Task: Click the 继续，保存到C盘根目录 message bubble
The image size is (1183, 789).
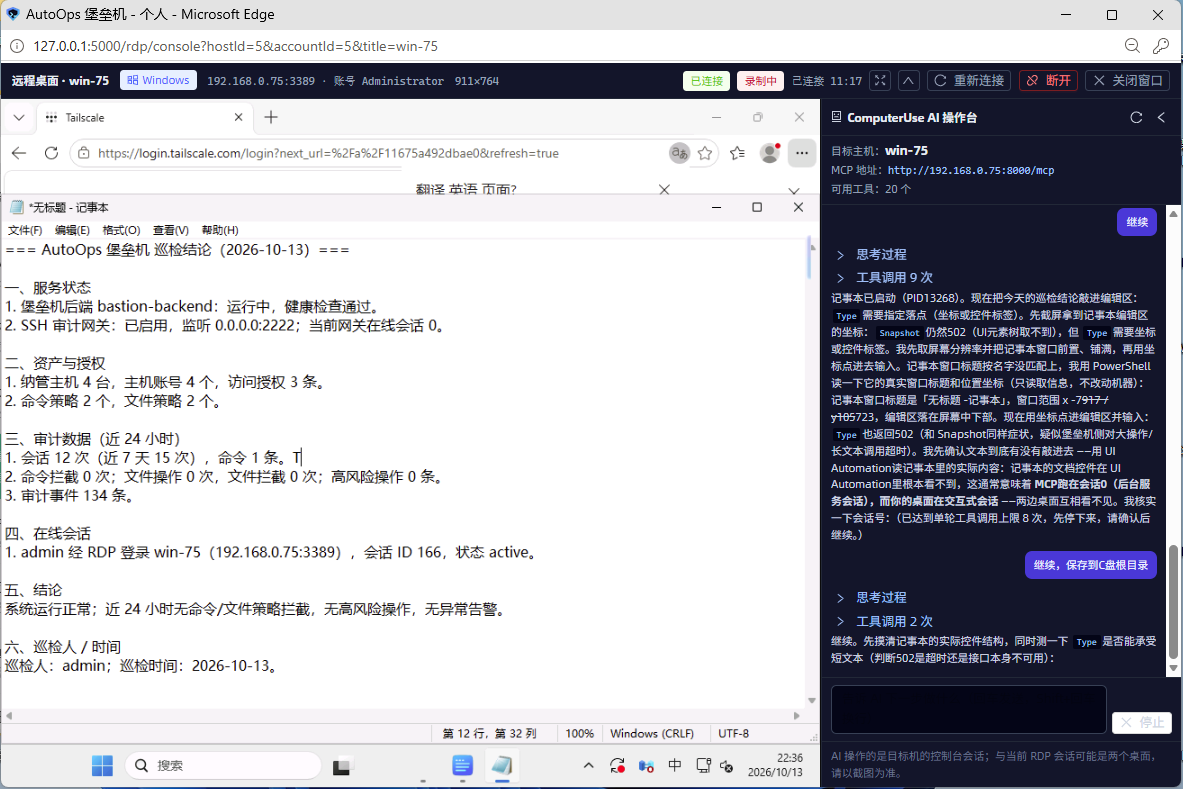Action: point(1090,565)
